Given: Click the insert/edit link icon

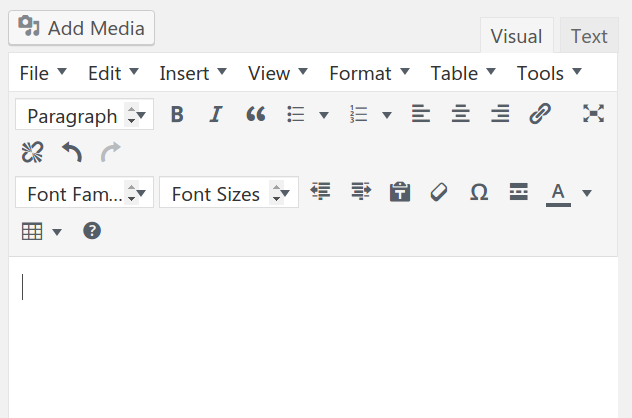Looking at the screenshot, I should pos(540,115).
